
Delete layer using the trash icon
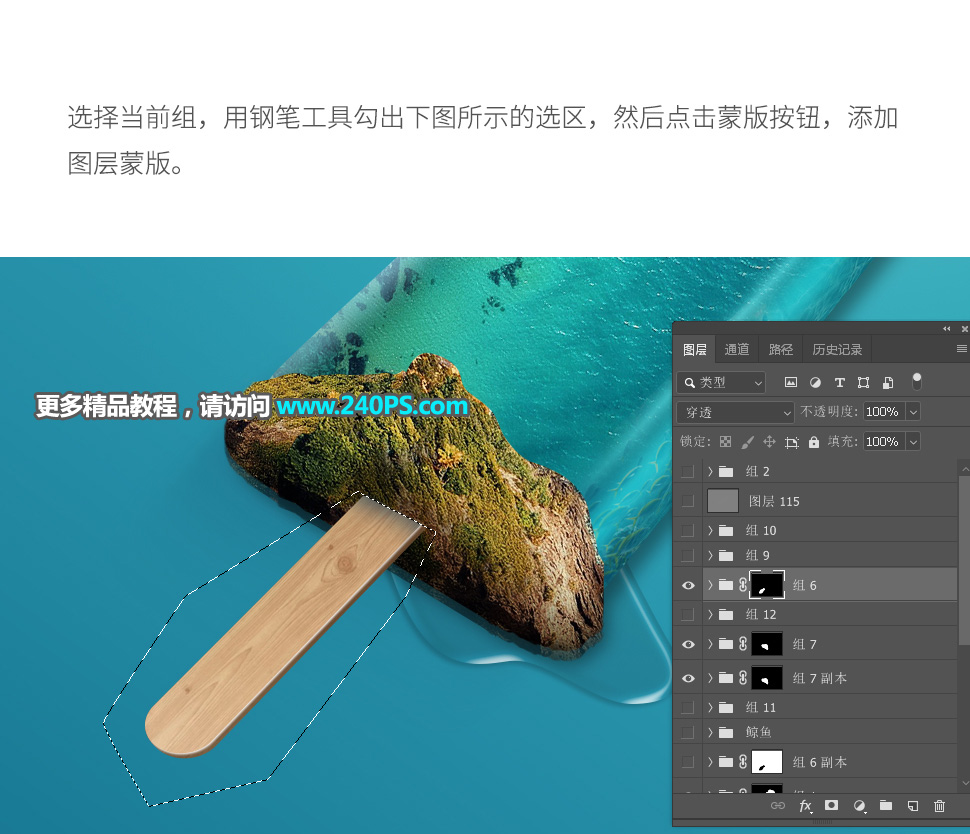pyautogui.click(x=939, y=806)
